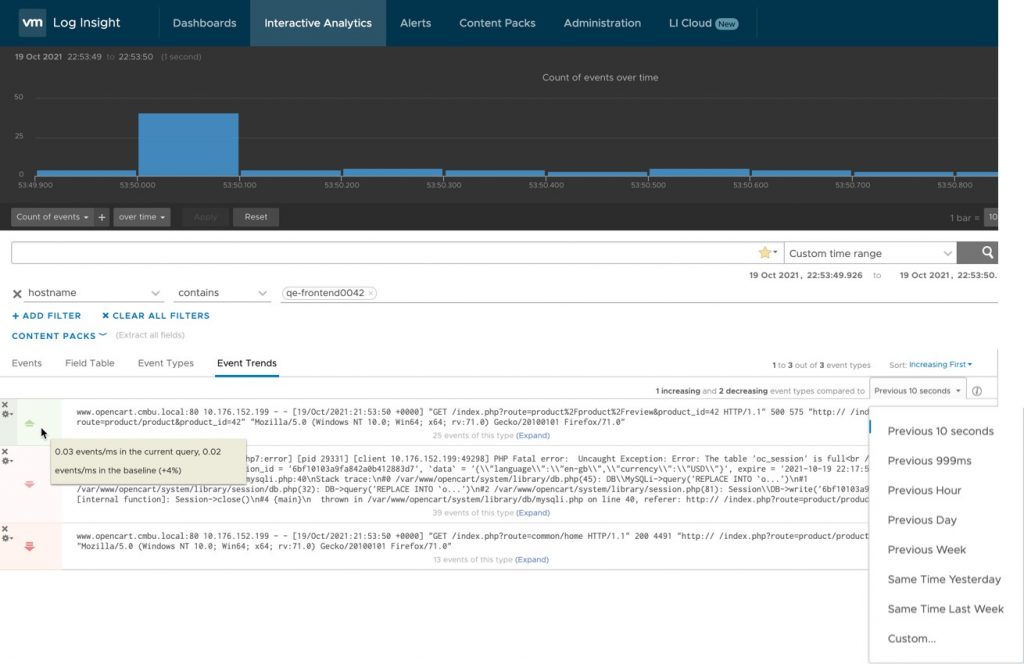
Task: Switch to the Field Table tab
Action: click(89, 363)
